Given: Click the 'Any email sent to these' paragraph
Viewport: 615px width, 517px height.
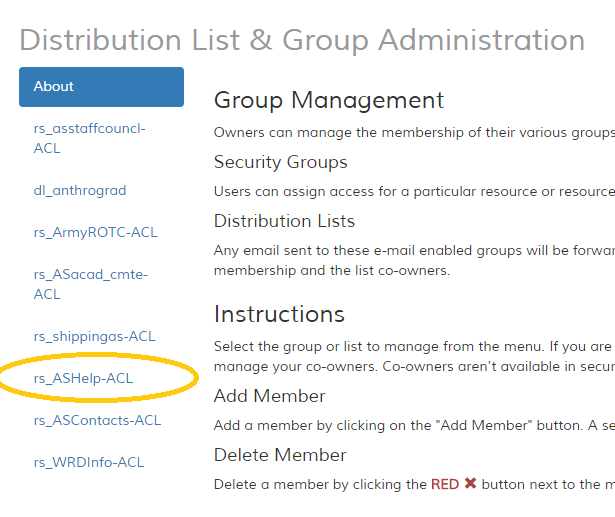Looking at the screenshot, I should pos(414,260).
